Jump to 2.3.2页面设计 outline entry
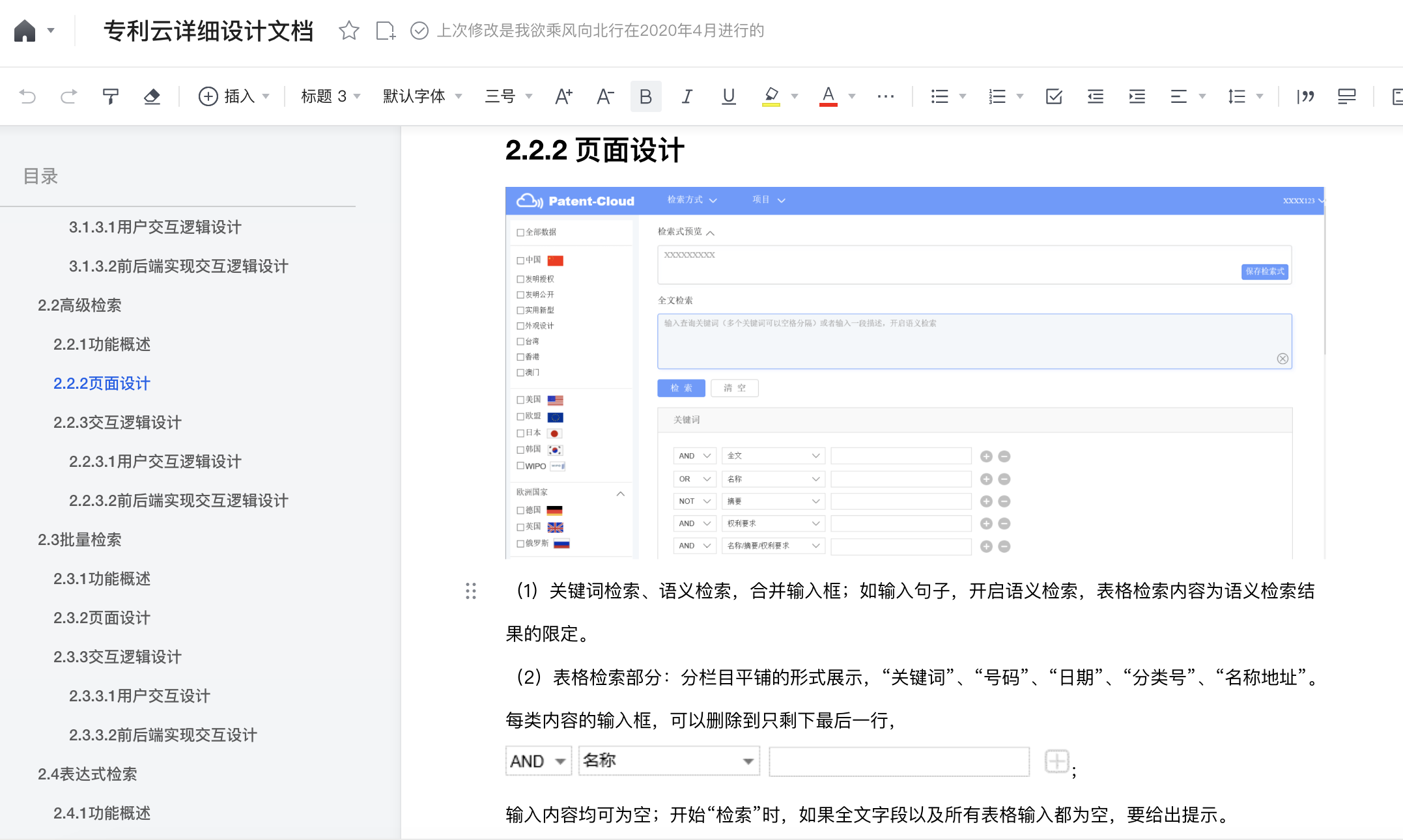 coord(102,618)
